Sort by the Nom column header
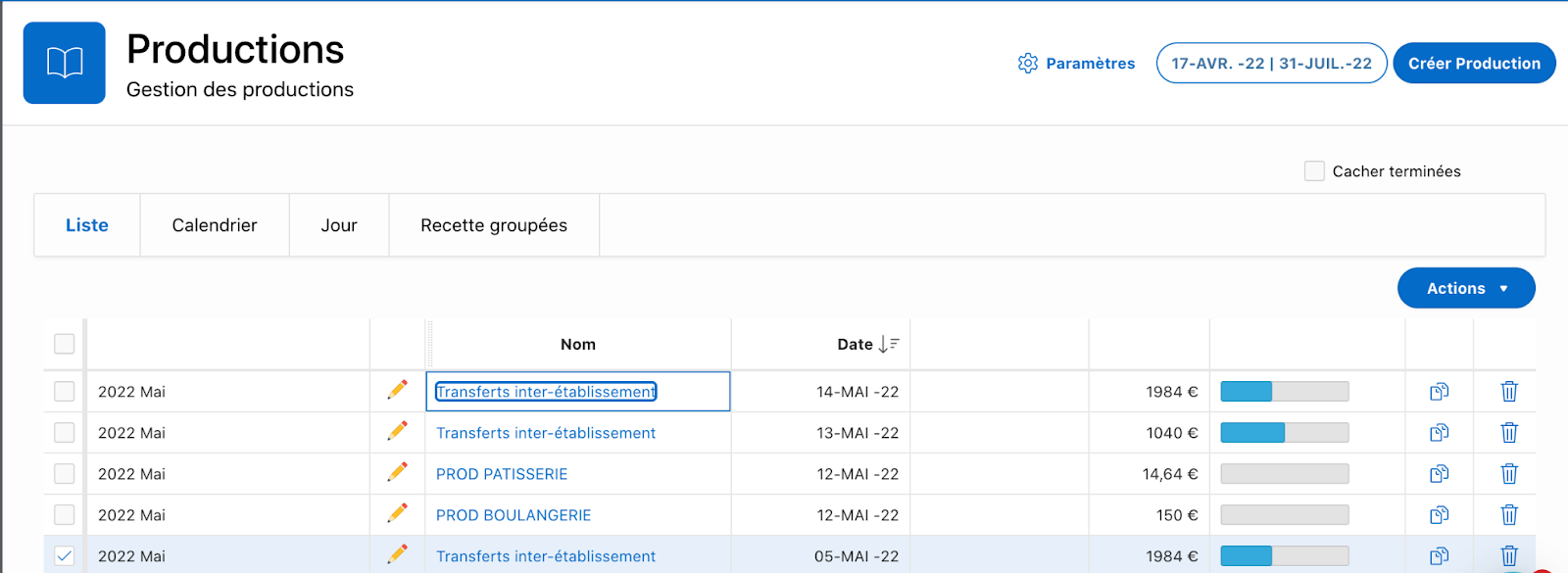1568x573 pixels. point(578,345)
